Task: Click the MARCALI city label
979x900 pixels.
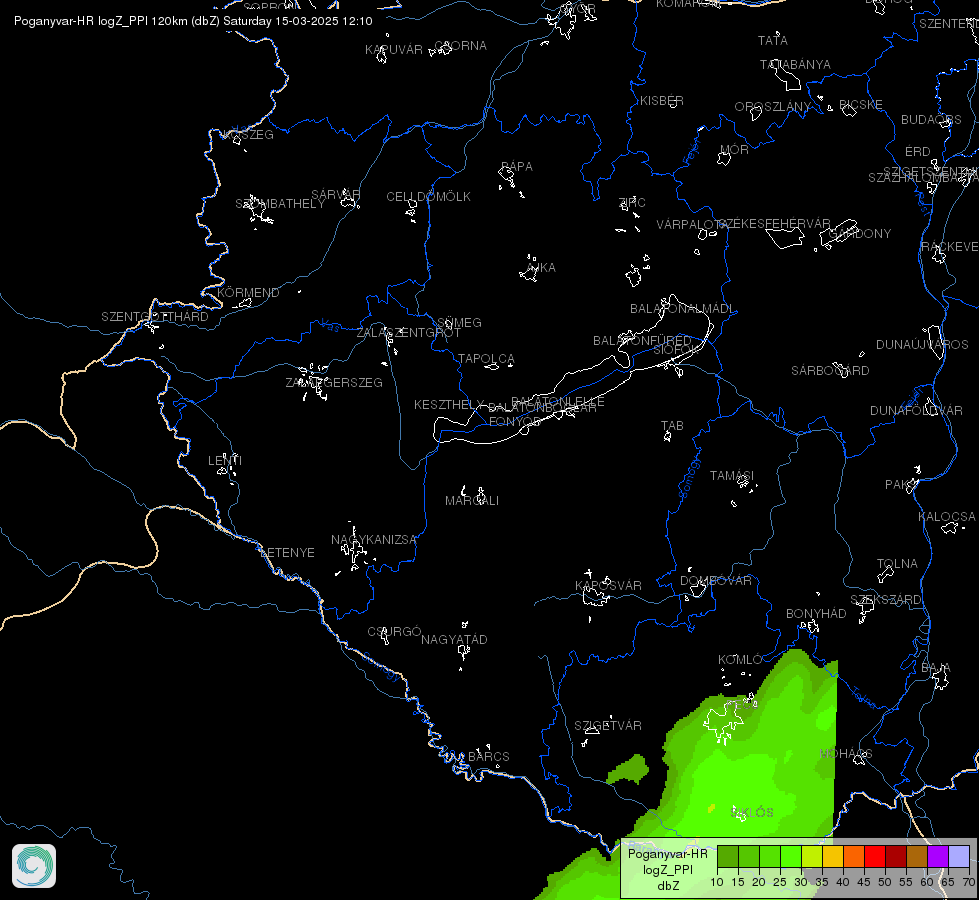Action: pos(472,500)
